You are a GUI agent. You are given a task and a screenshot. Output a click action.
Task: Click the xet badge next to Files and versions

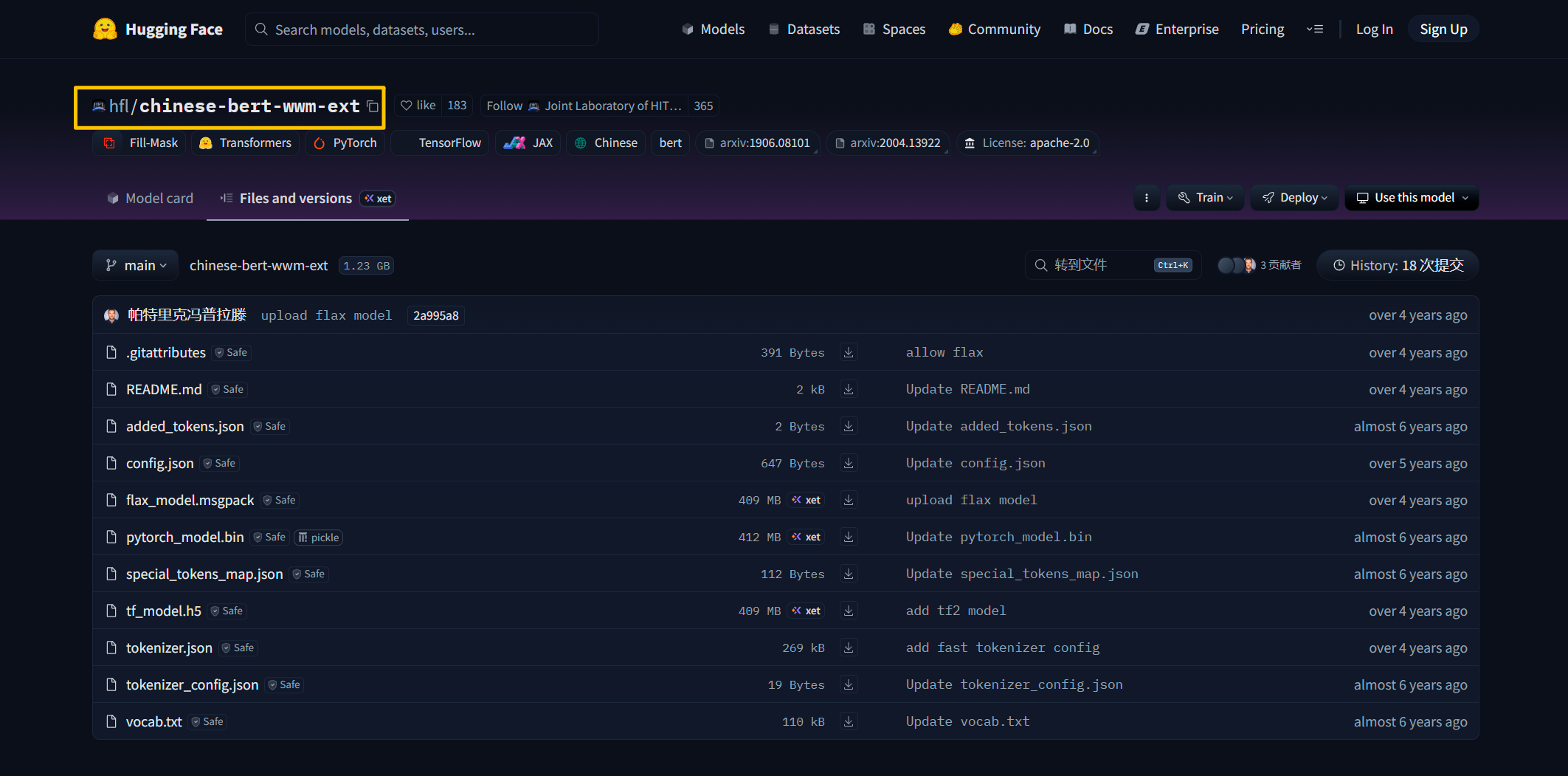378,199
